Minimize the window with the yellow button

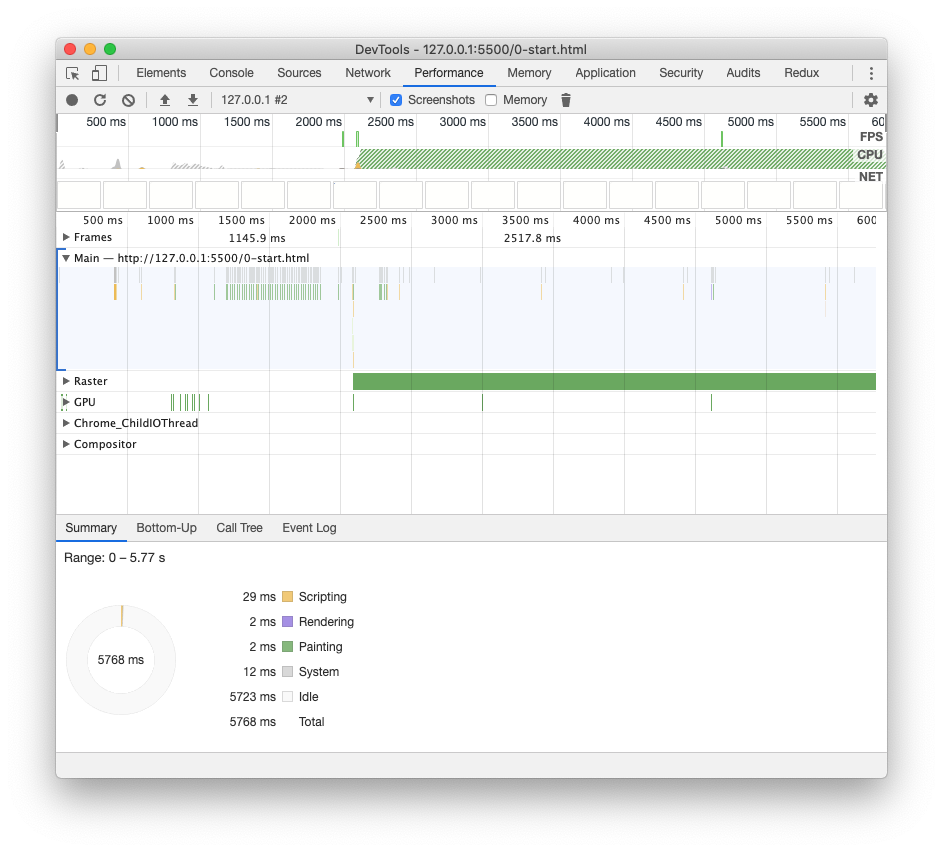click(90, 49)
